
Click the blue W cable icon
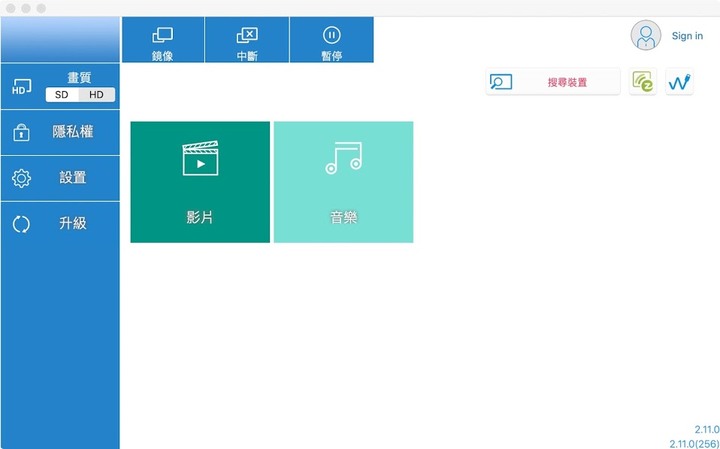680,82
